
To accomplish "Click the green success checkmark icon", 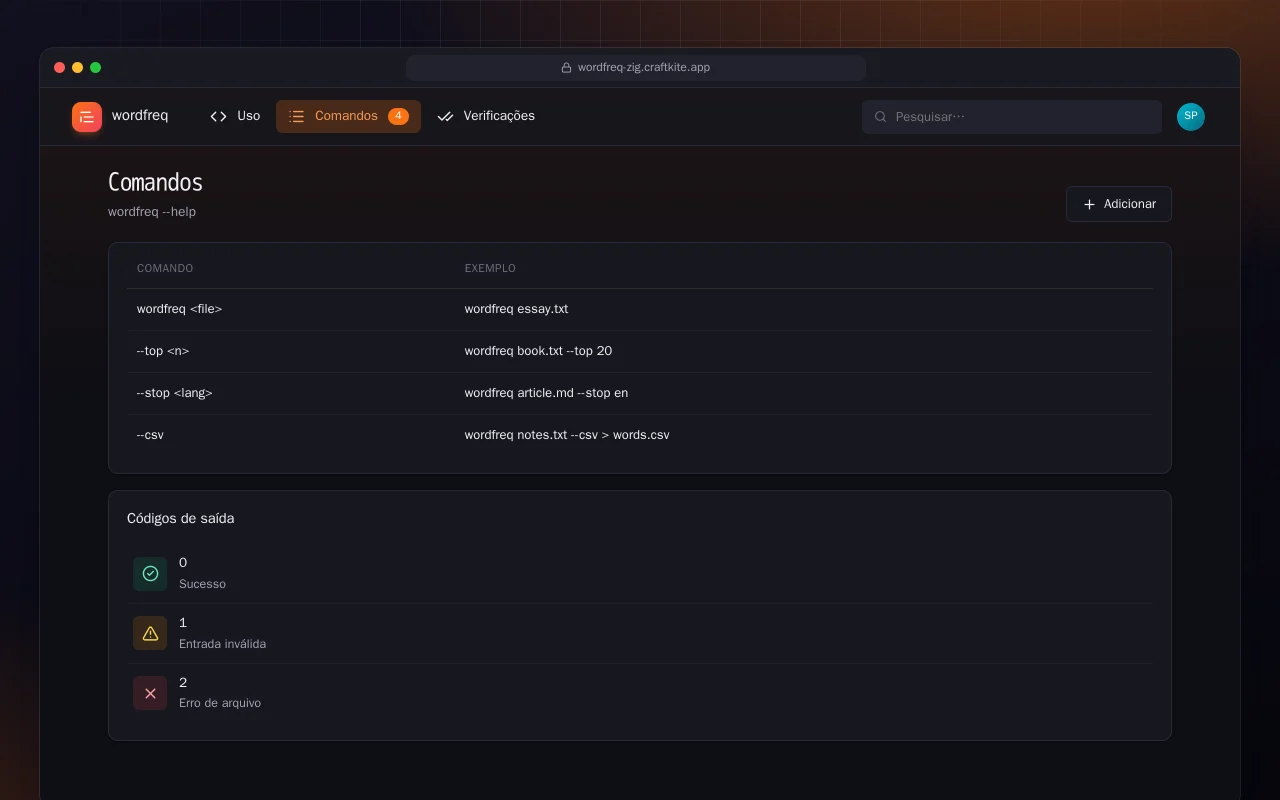I will 150,574.
